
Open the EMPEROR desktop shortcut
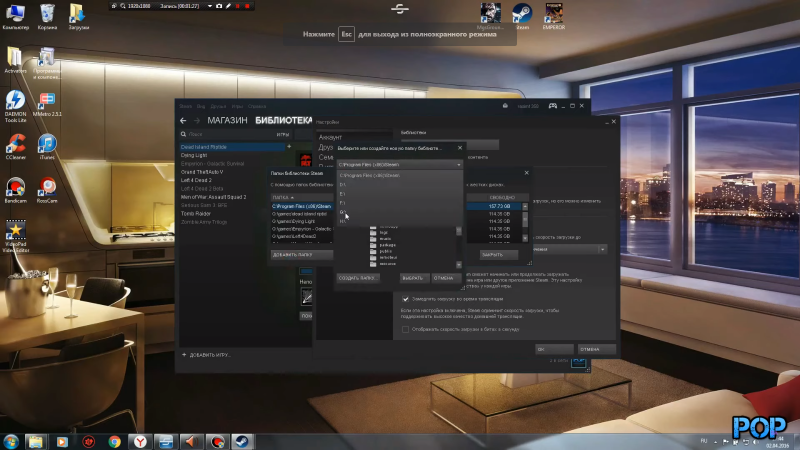(x=554, y=16)
